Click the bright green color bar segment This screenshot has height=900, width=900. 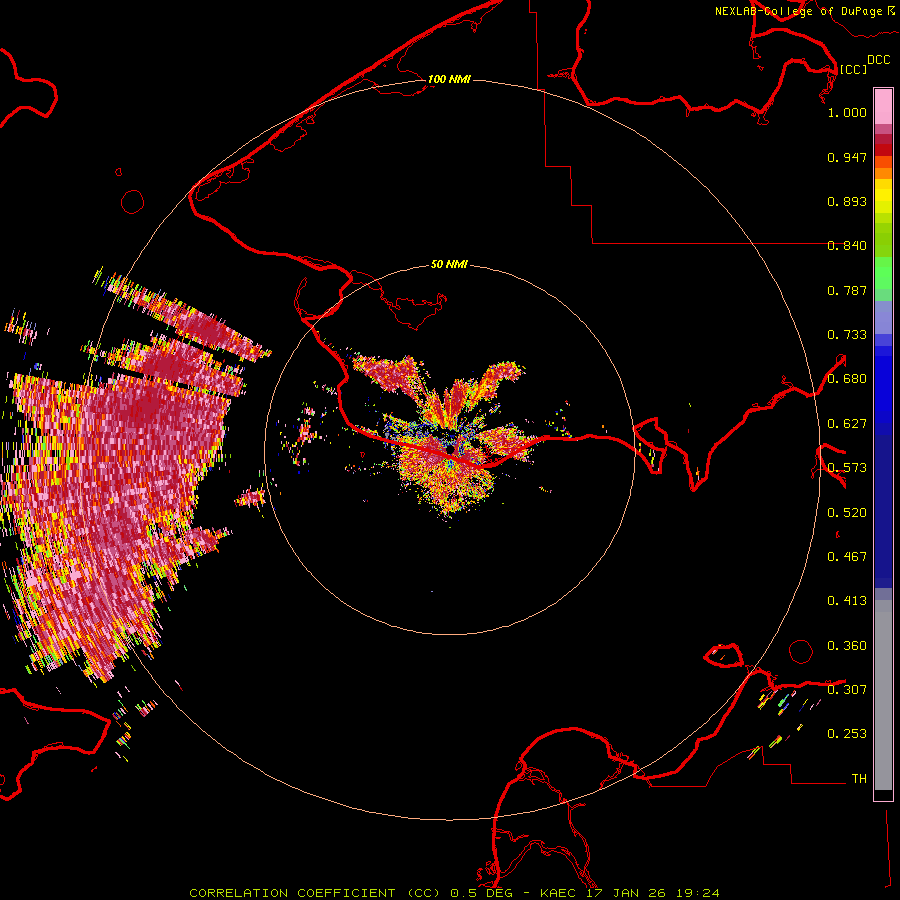click(x=883, y=273)
